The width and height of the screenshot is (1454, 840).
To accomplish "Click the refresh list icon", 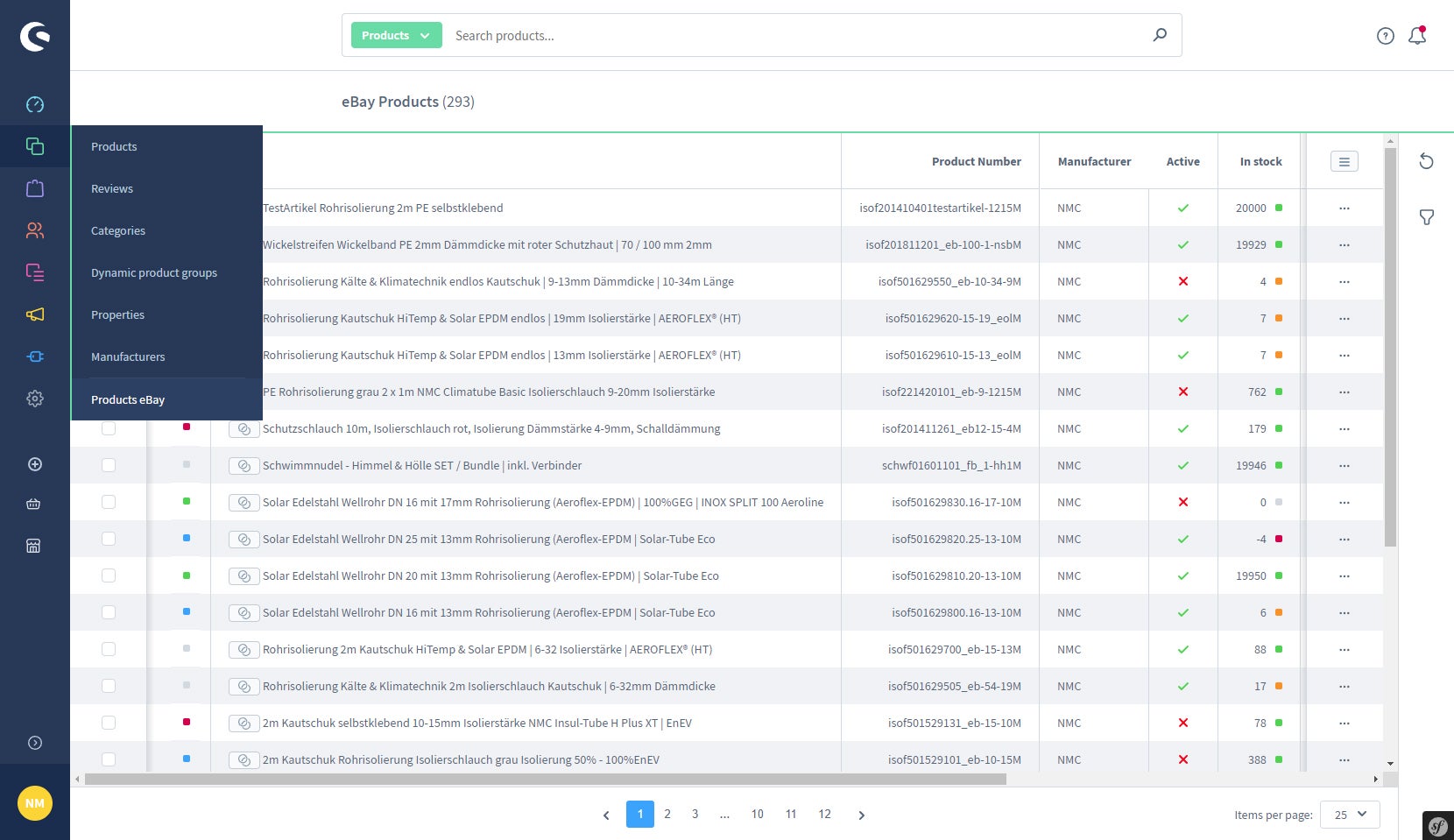I will [x=1426, y=161].
